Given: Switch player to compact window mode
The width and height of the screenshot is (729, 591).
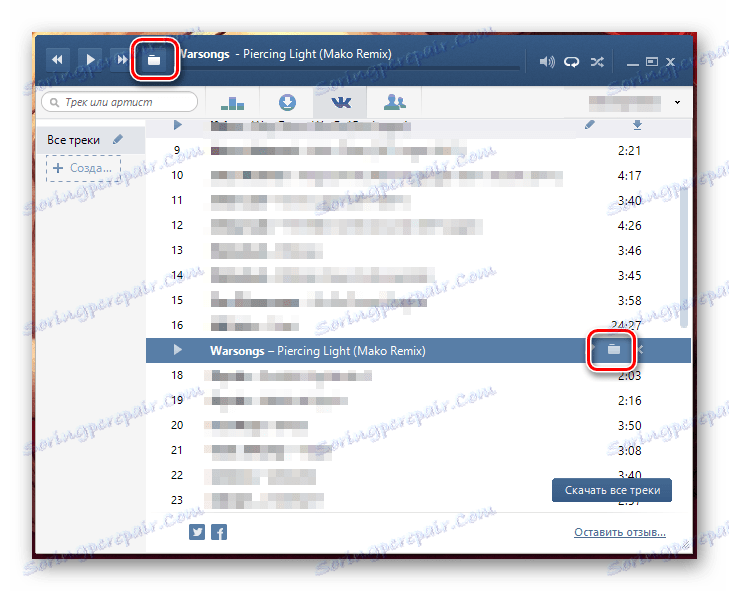Looking at the screenshot, I should [652, 61].
